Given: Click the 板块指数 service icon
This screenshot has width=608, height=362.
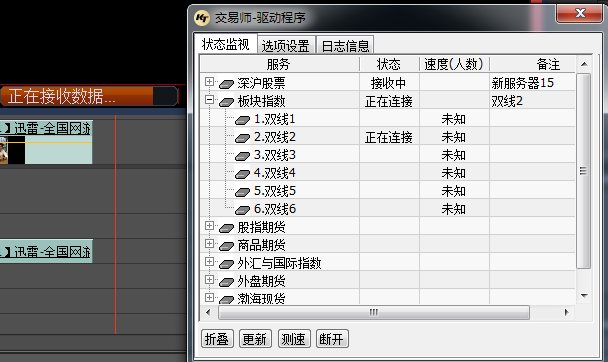Looking at the screenshot, I should click(226, 102).
